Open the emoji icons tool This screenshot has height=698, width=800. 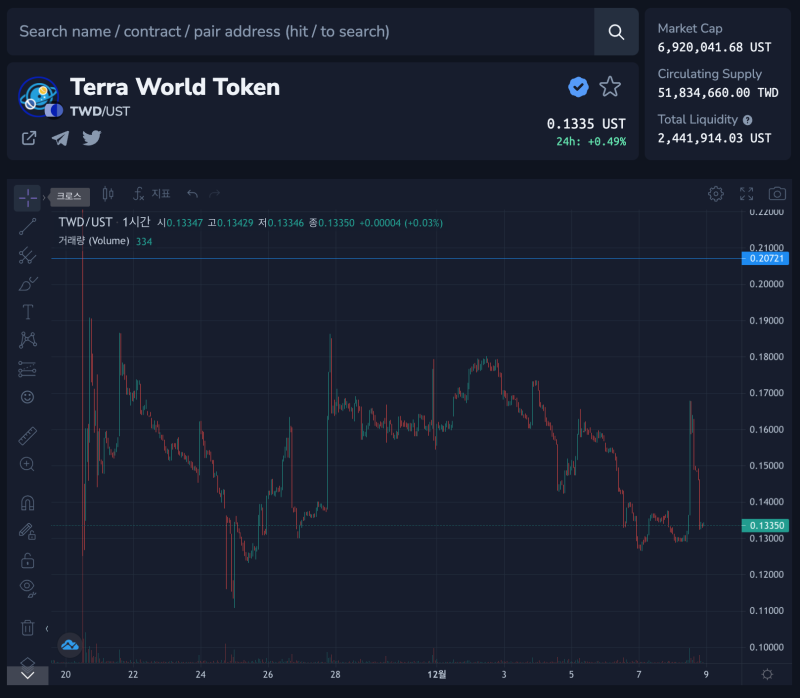point(28,397)
